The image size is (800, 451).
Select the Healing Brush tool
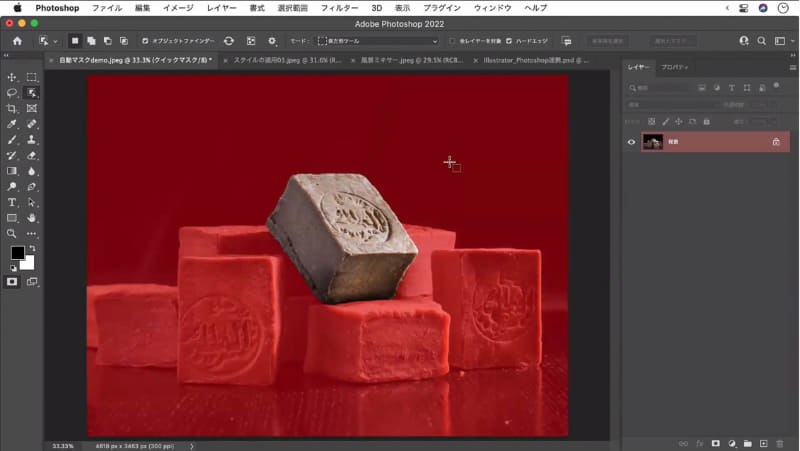point(32,124)
